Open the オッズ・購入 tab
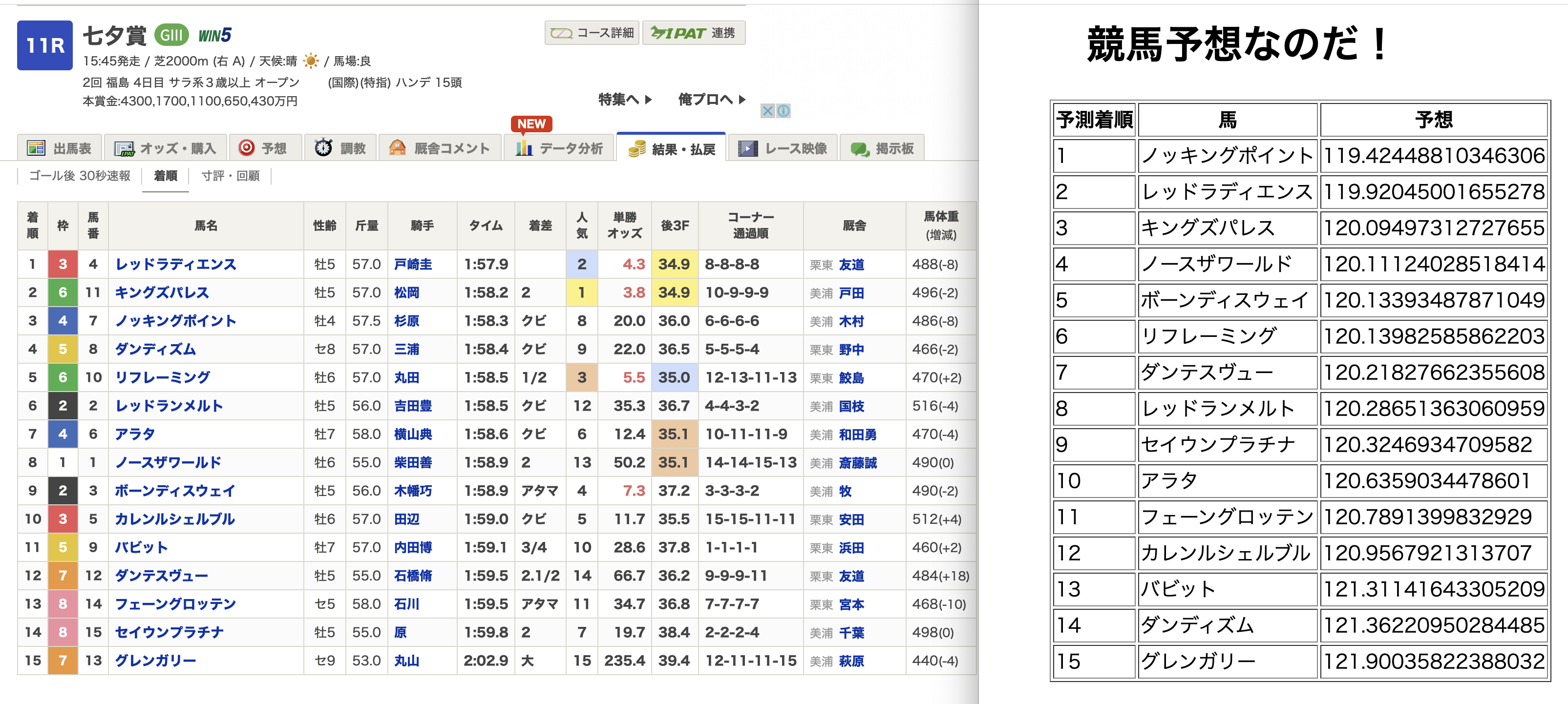1568x704 pixels. [x=165, y=148]
